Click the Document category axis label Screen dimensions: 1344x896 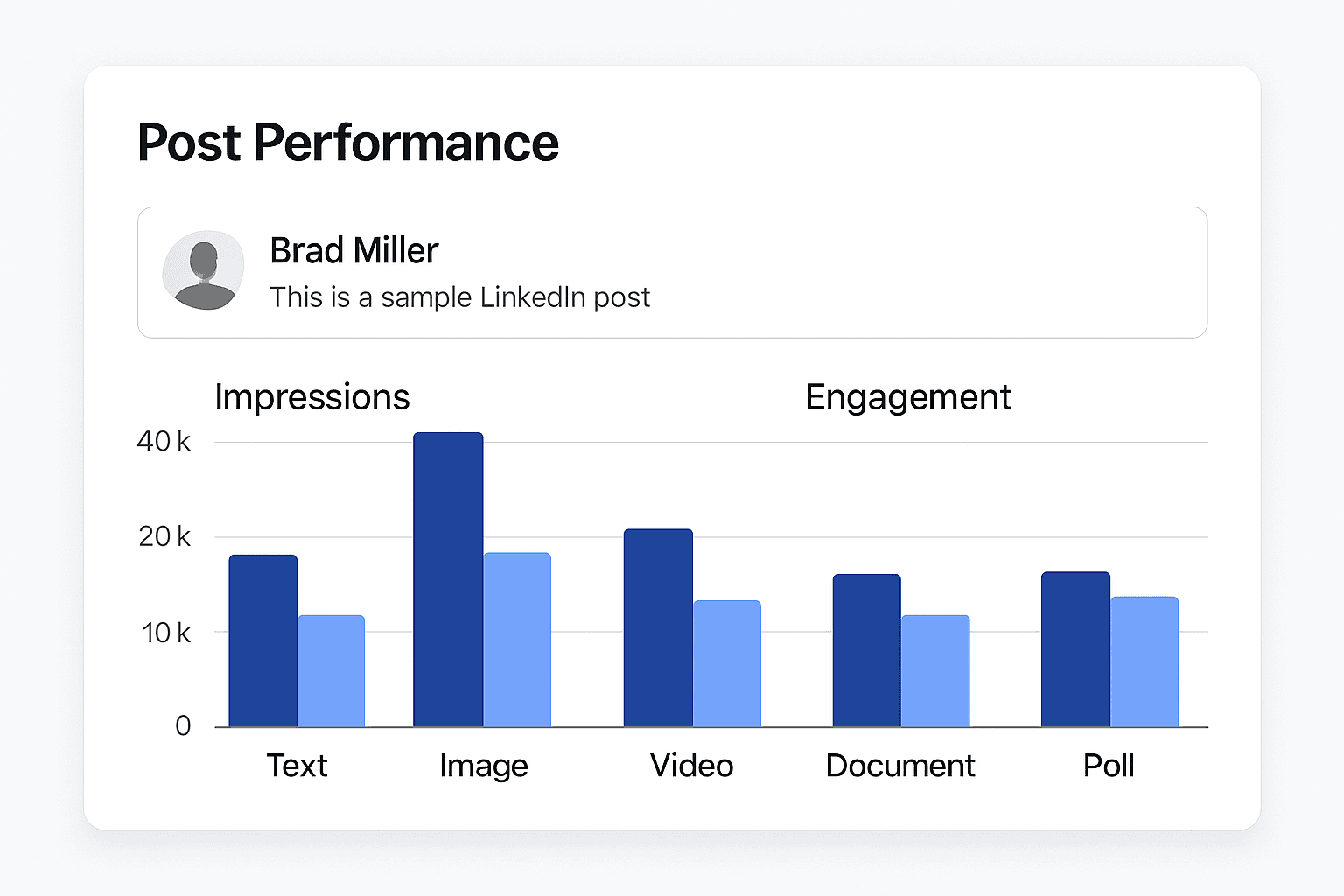click(x=899, y=766)
